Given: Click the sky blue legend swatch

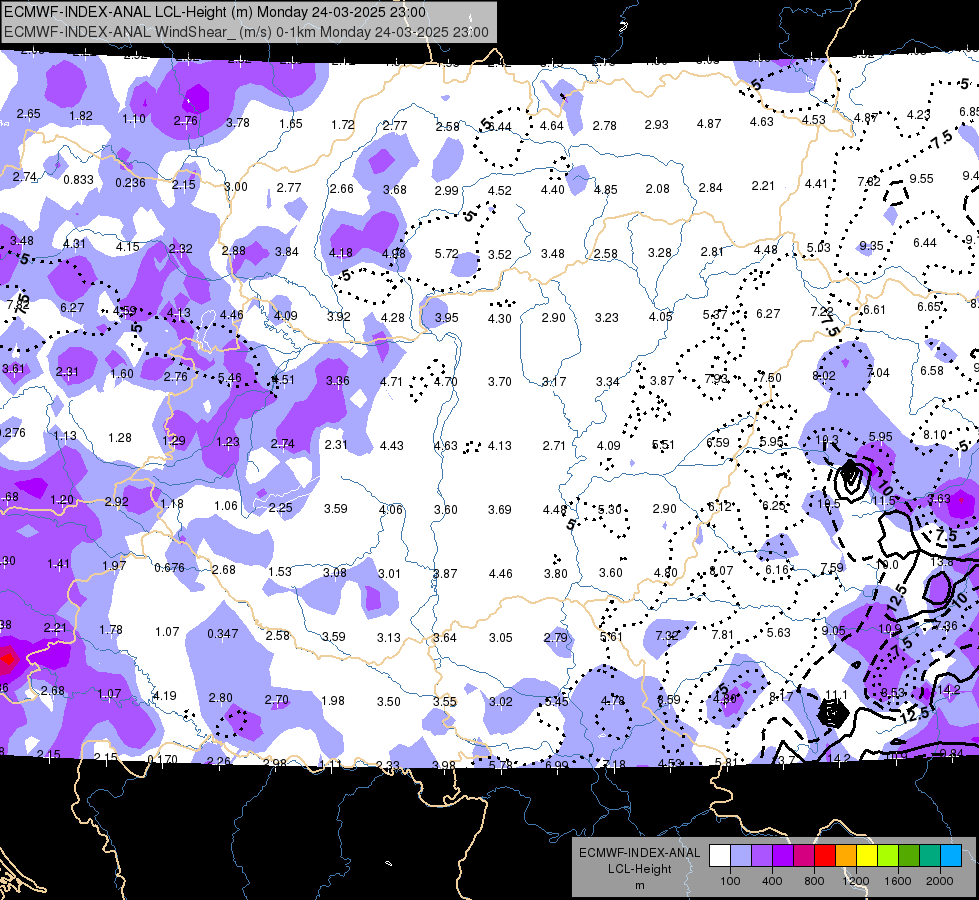Looking at the screenshot, I should [x=951, y=856].
